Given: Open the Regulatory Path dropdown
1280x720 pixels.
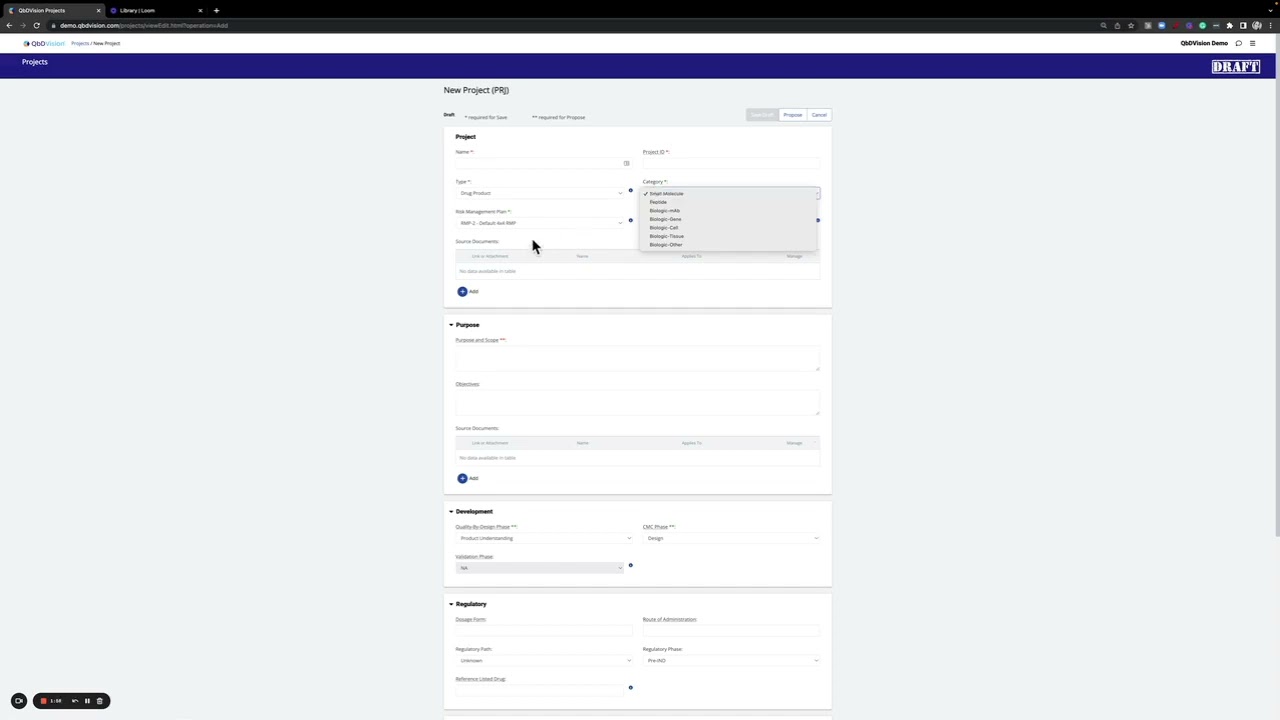Looking at the screenshot, I should click(544, 660).
